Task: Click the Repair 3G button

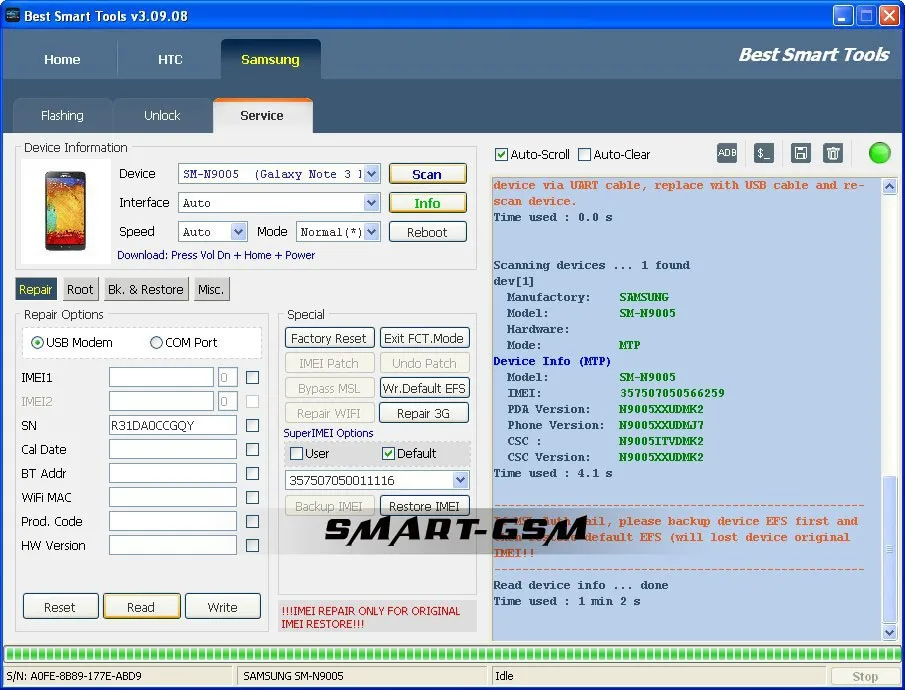Action: pos(424,413)
